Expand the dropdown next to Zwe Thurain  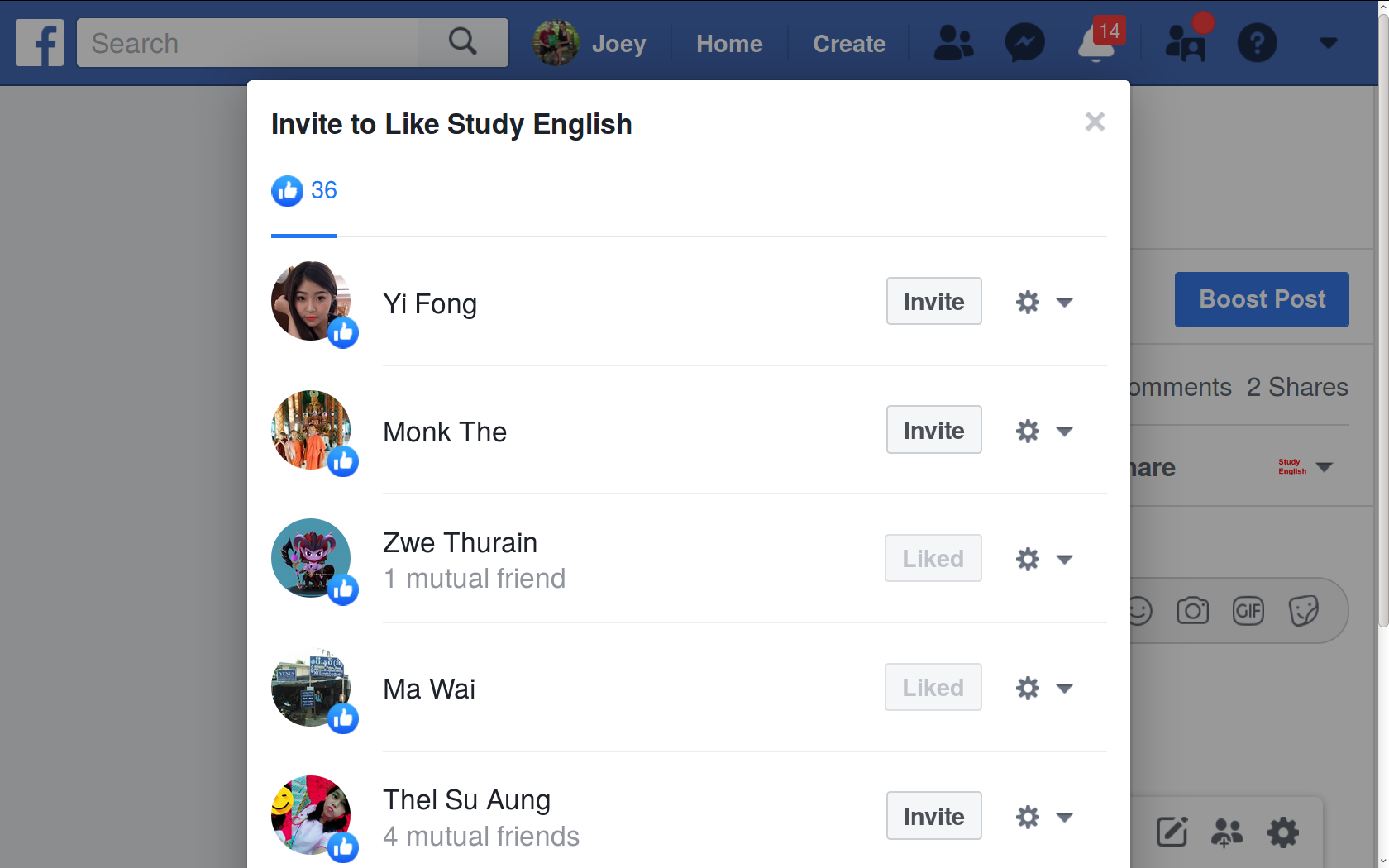(1066, 559)
